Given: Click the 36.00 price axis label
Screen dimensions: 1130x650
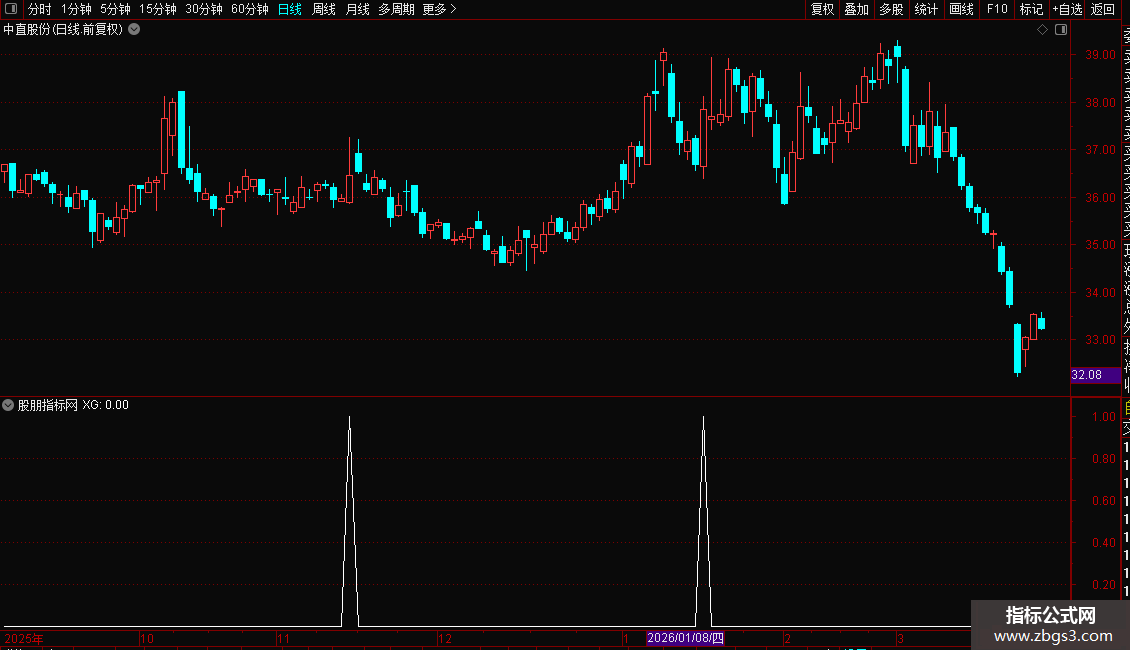Looking at the screenshot, I should (1100, 197).
